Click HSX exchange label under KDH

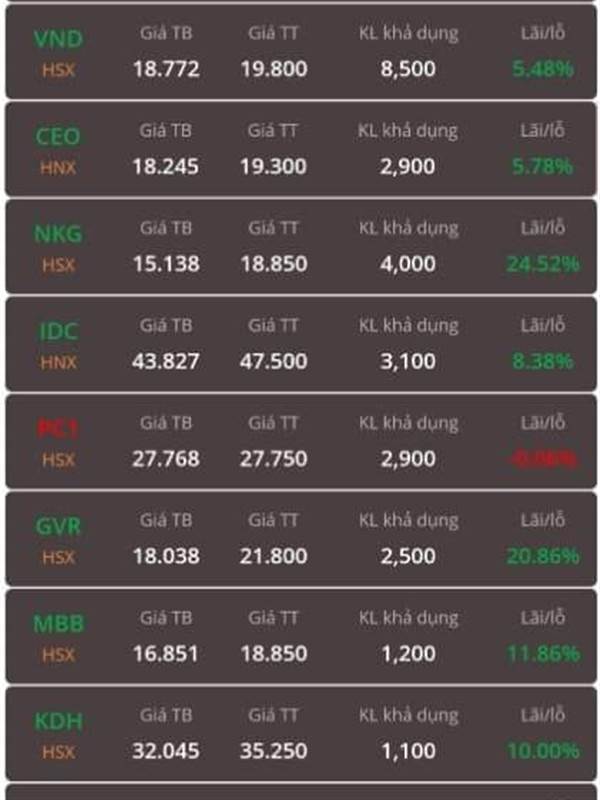[x=58, y=752]
